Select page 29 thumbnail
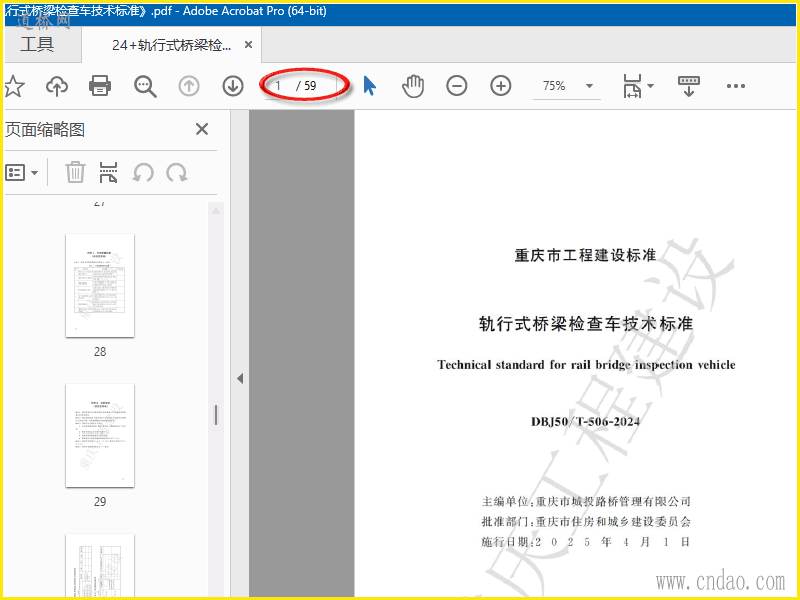The image size is (800, 600). (100, 436)
